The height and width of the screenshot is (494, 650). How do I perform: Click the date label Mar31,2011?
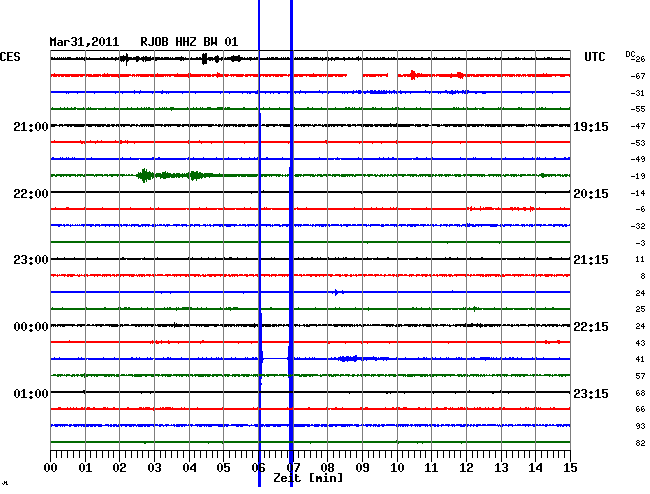click(84, 42)
